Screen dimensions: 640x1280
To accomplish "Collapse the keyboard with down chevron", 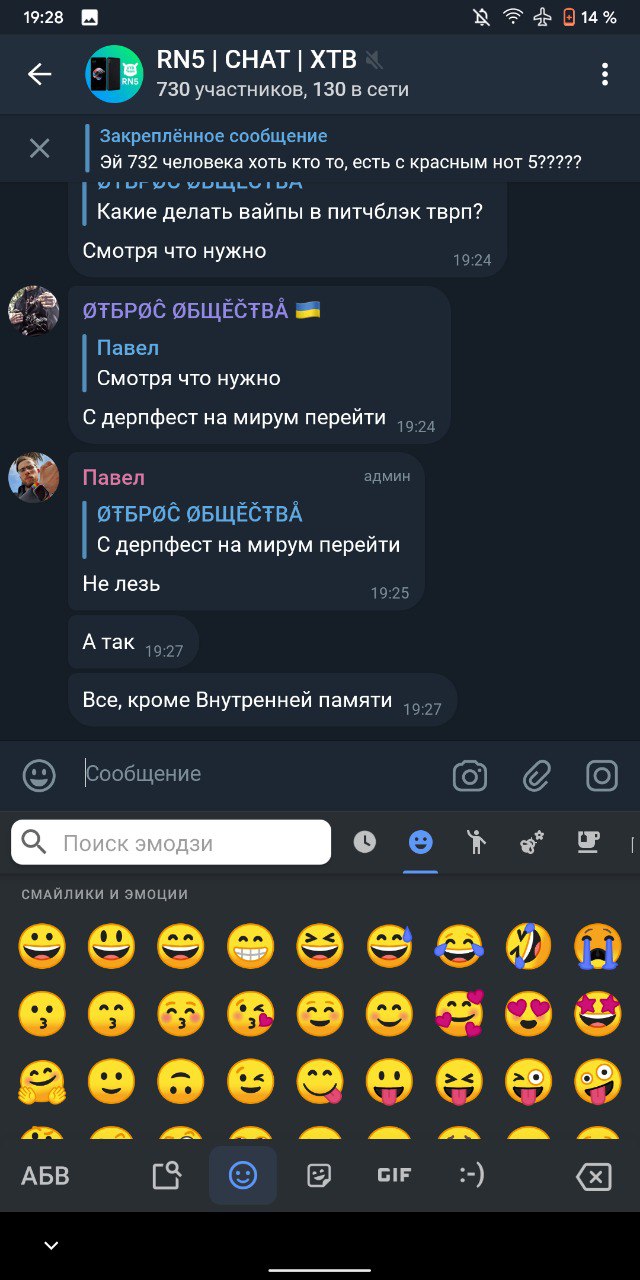I will pos(51,1246).
